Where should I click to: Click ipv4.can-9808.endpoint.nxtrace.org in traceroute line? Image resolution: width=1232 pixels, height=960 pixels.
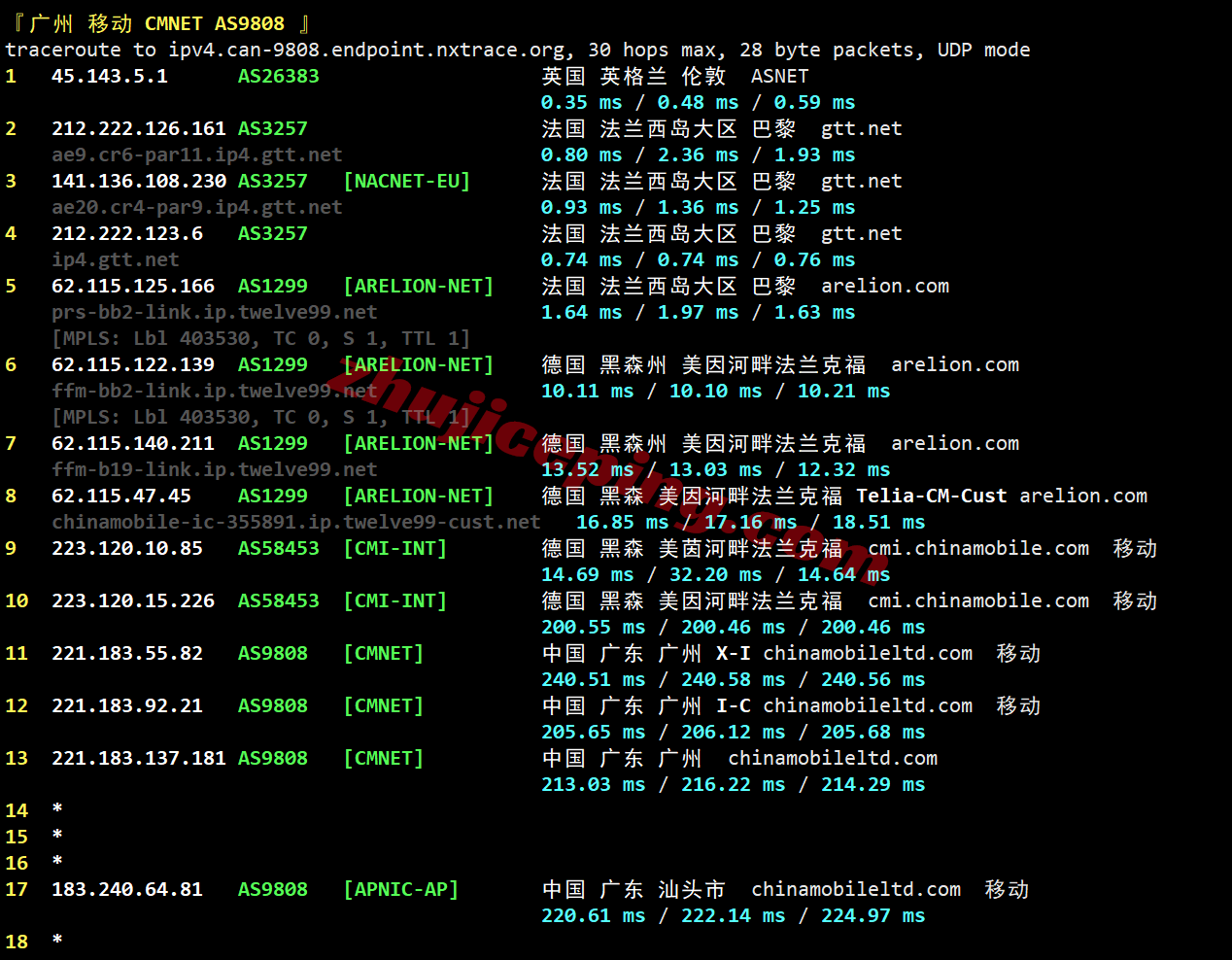pyautogui.click(x=366, y=50)
